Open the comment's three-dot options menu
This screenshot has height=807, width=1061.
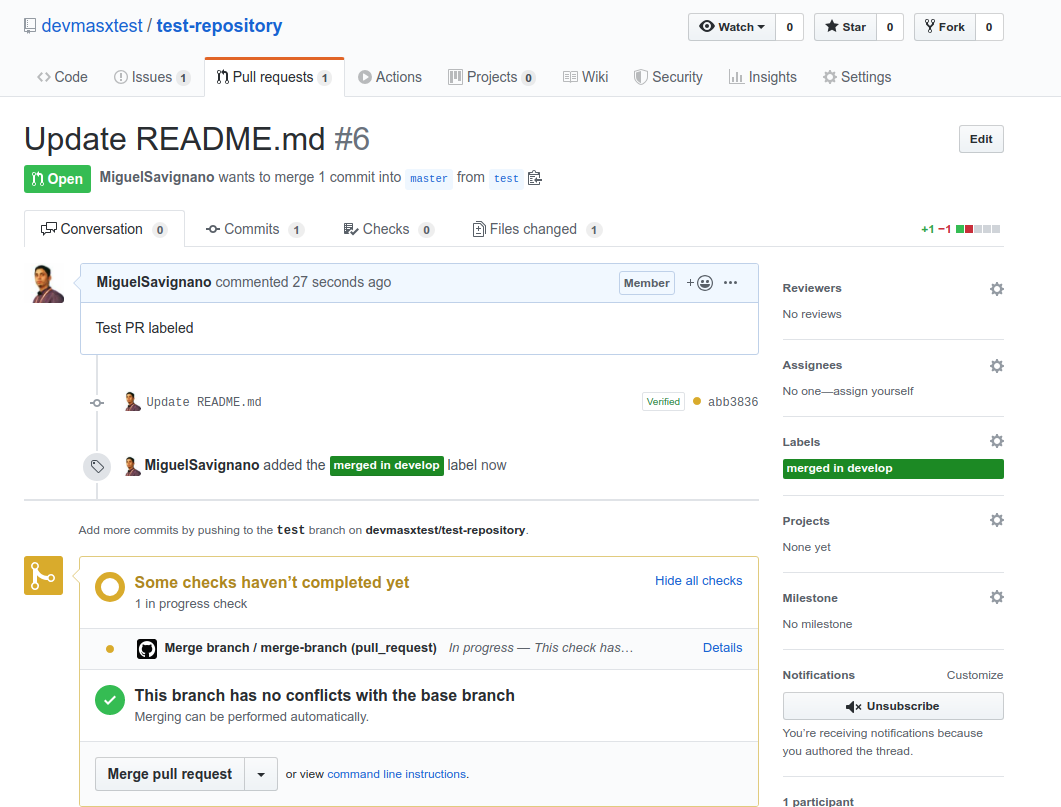730,283
